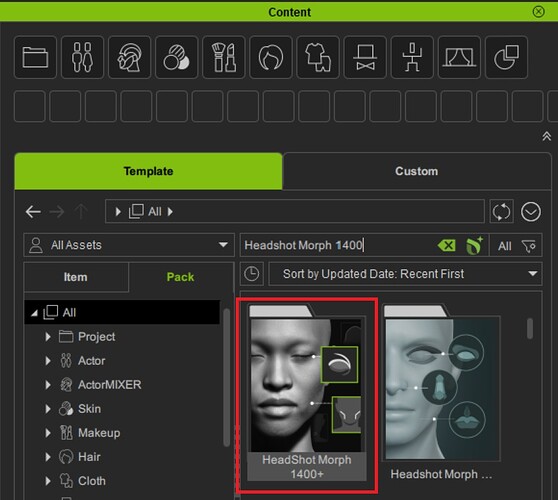Collapse the top category bar with double chevron
This screenshot has height=500, width=558.
pyautogui.click(x=546, y=136)
